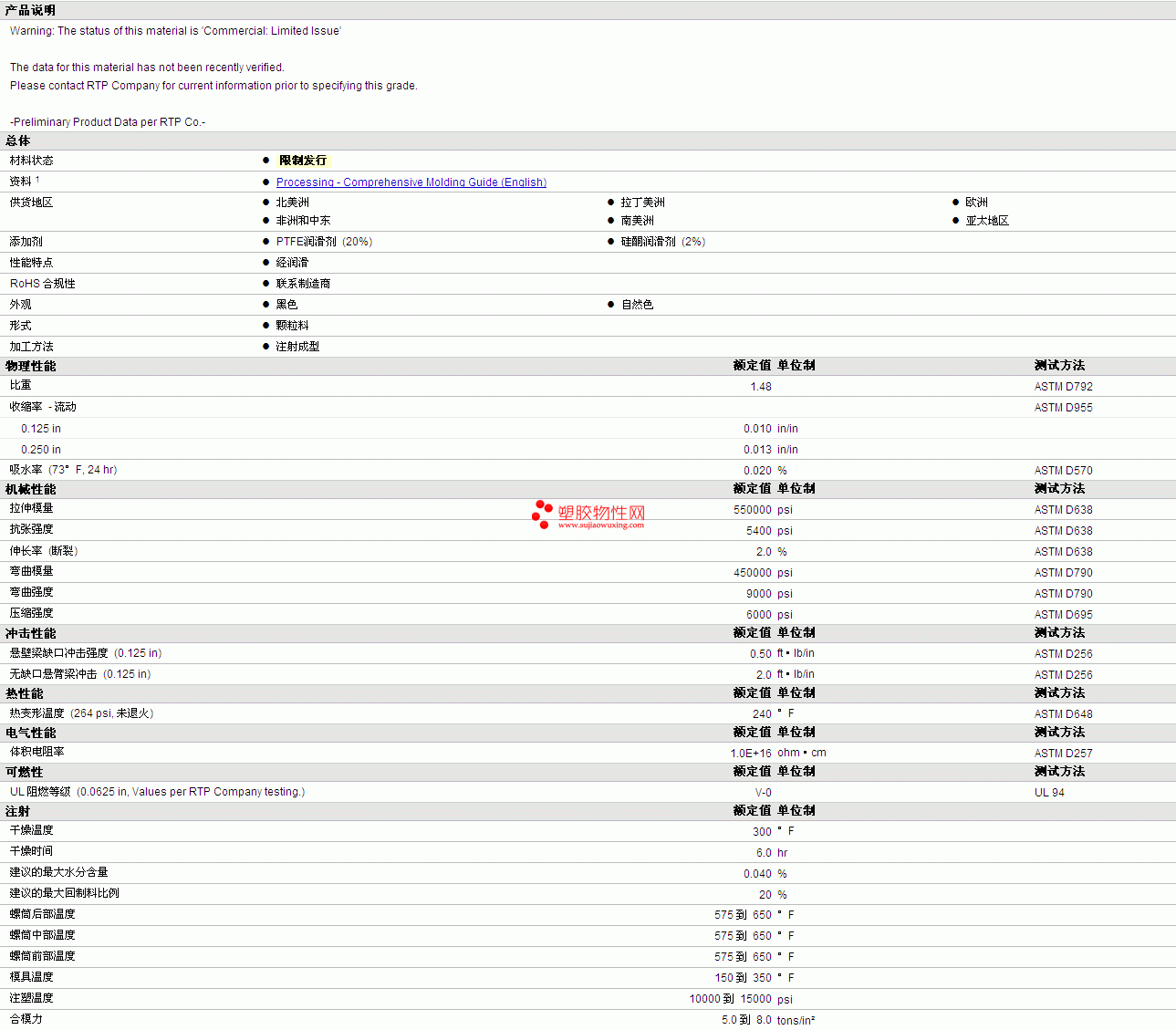Select the ASTM D570 water absorption method
The image size is (1176, 1030).
(1064, 471)
